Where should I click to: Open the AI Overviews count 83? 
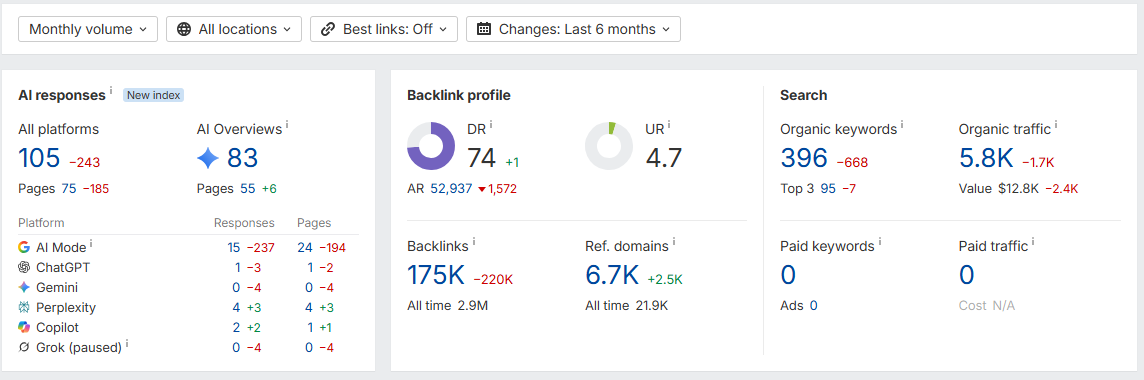coord(242,158)
